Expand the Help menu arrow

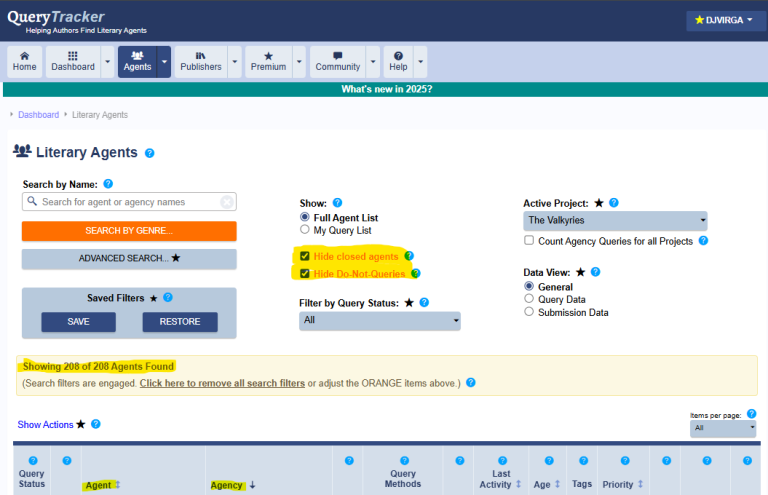pyautogui.click(x=420, y=62)
